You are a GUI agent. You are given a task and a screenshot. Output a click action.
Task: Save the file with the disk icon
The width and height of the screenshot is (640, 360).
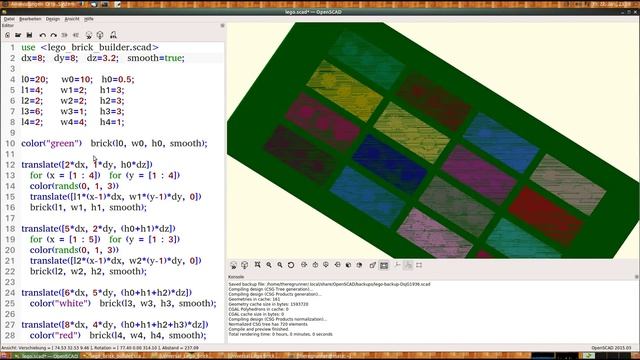point(29,35)
